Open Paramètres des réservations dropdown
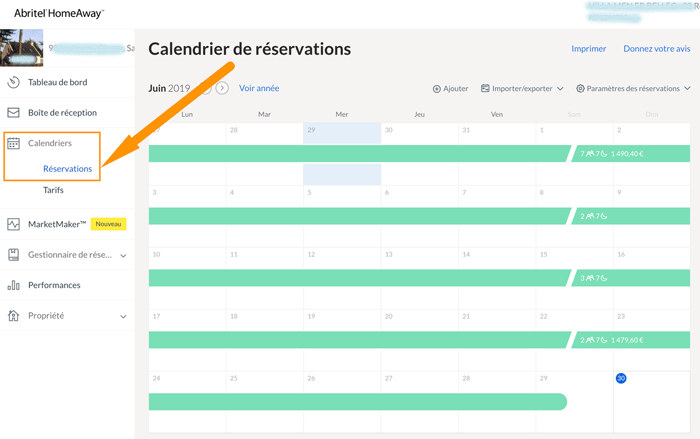This screenshot has width=700, height=439. point(634,89)
